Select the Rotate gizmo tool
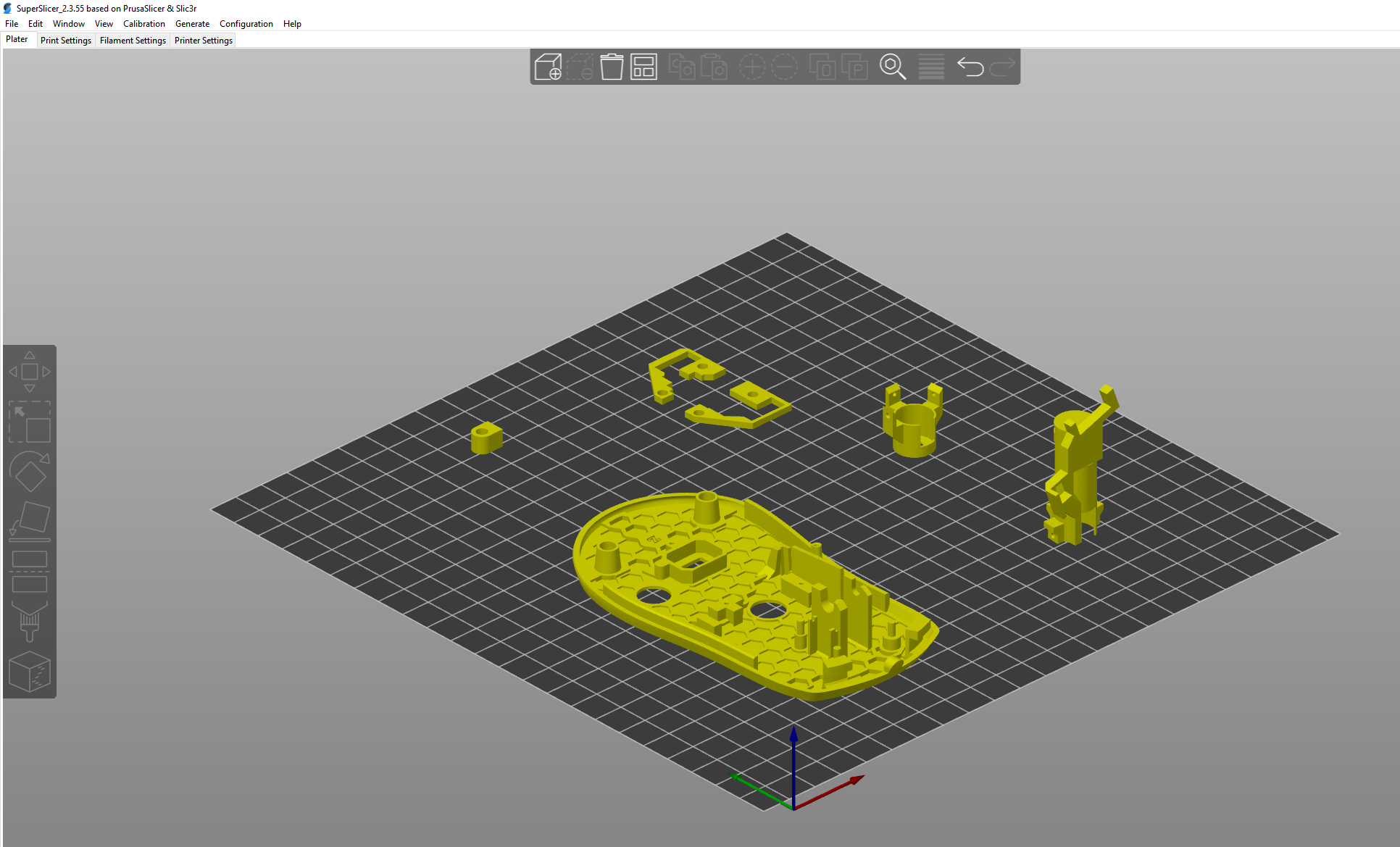This screenshot has width=1400, height=847. click(x=30, y=472)
